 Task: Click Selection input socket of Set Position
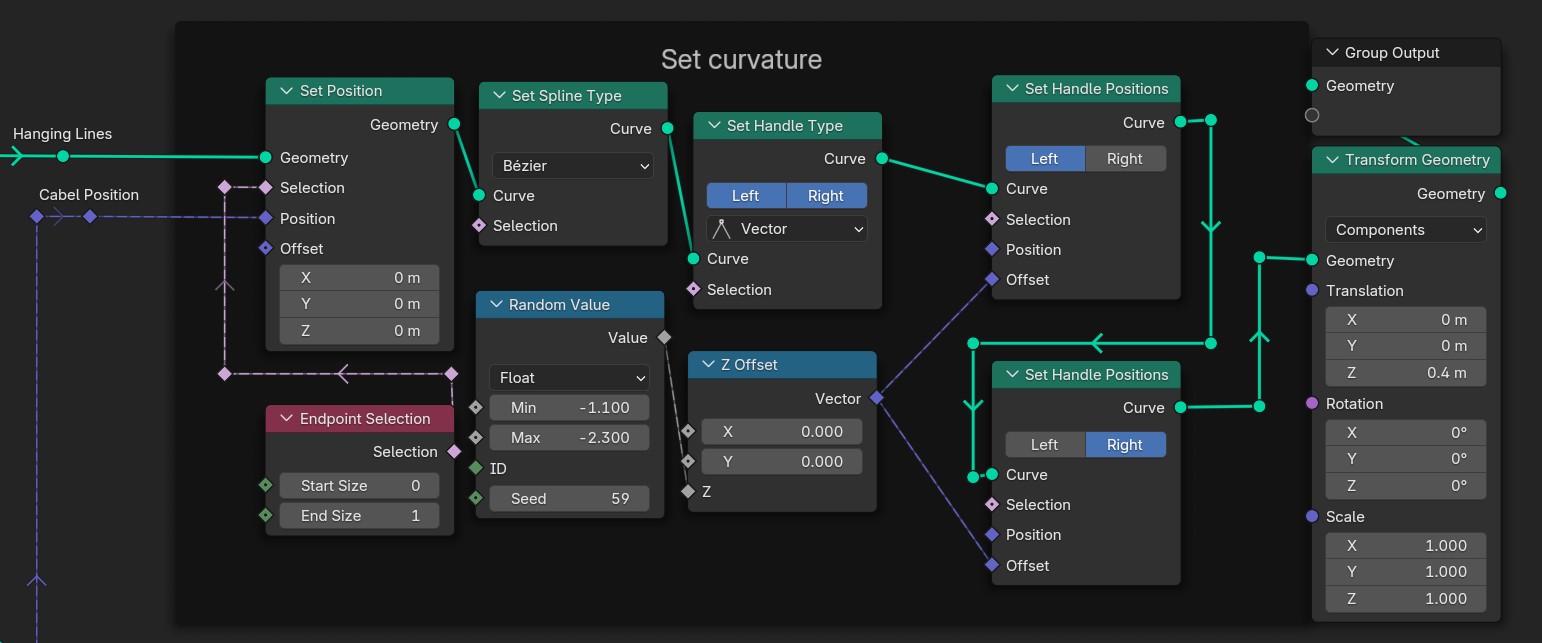(265, 187)
